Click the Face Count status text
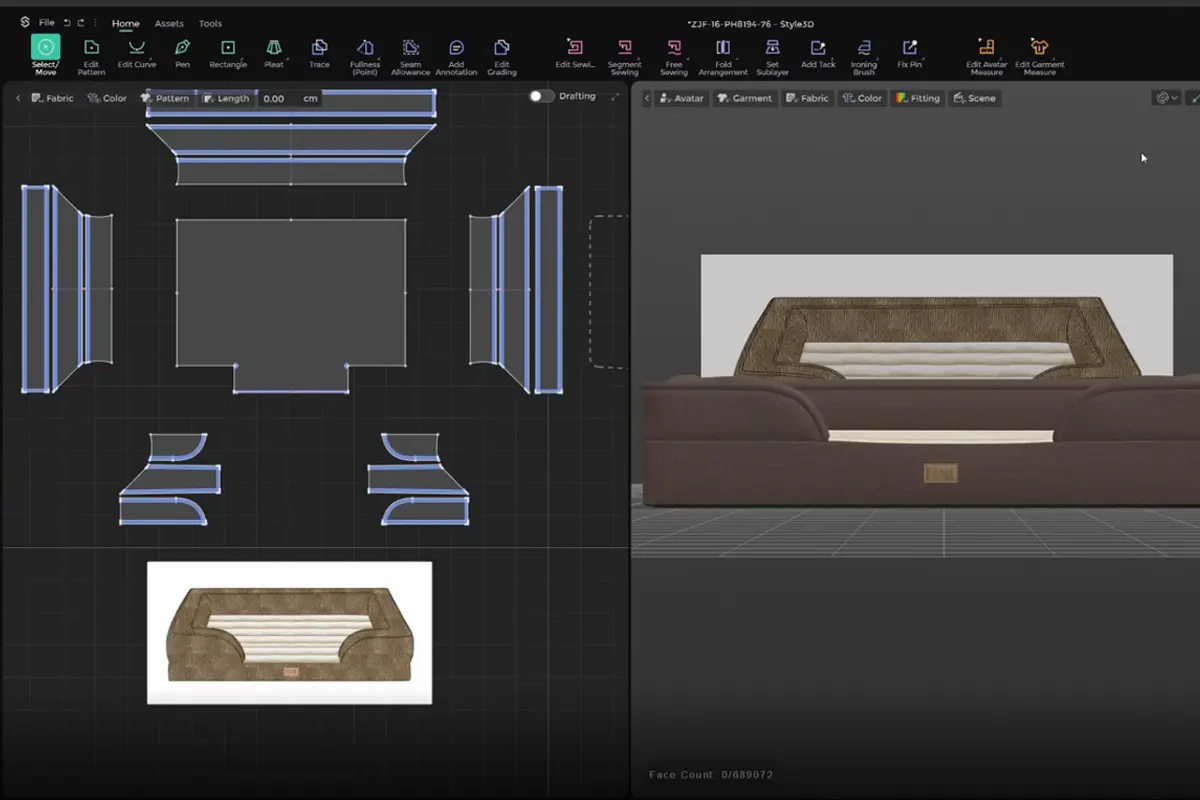 pos(711,775)
